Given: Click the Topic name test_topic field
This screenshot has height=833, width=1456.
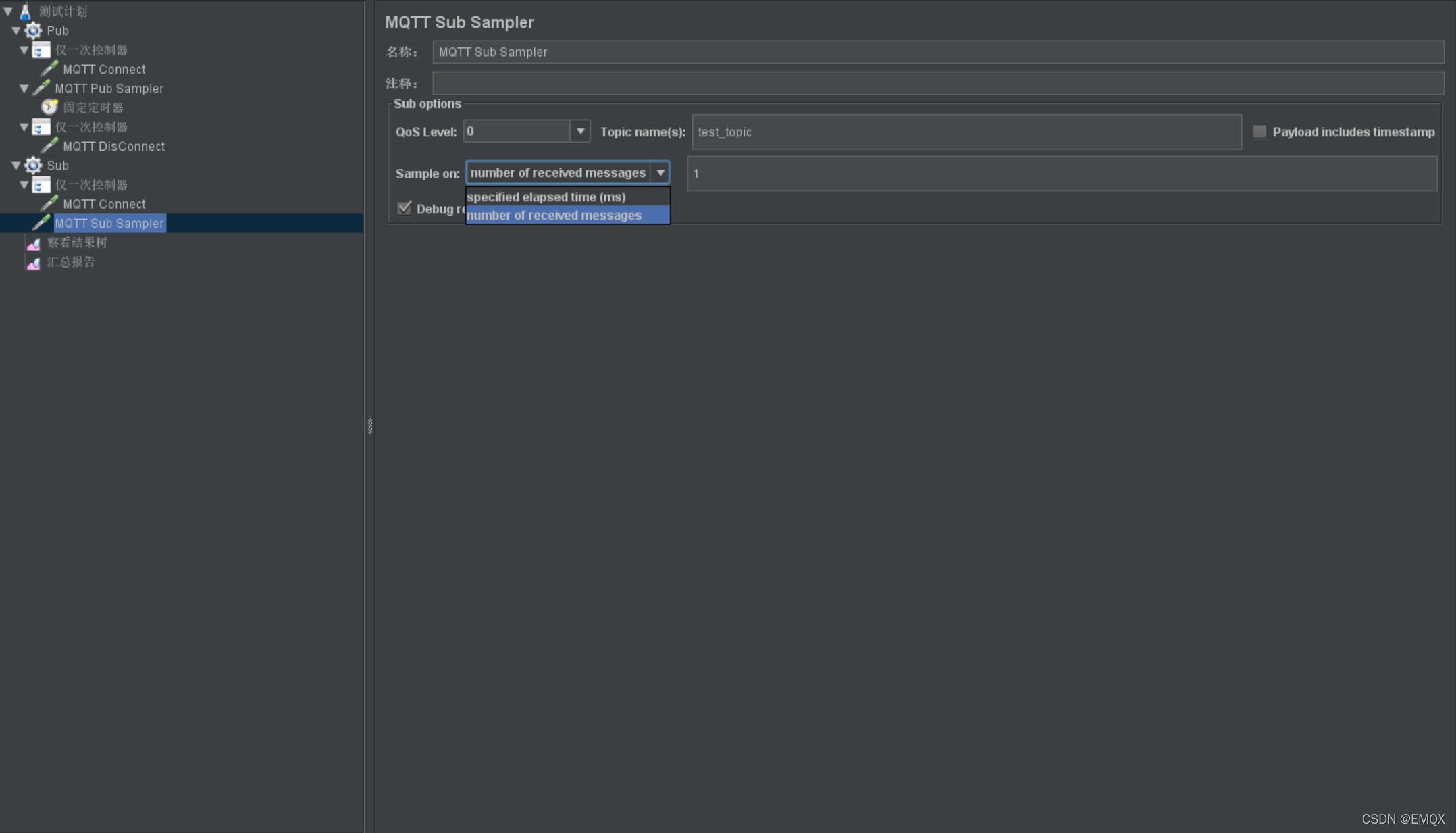Looking at the screenshot, I should click(966, 132).
